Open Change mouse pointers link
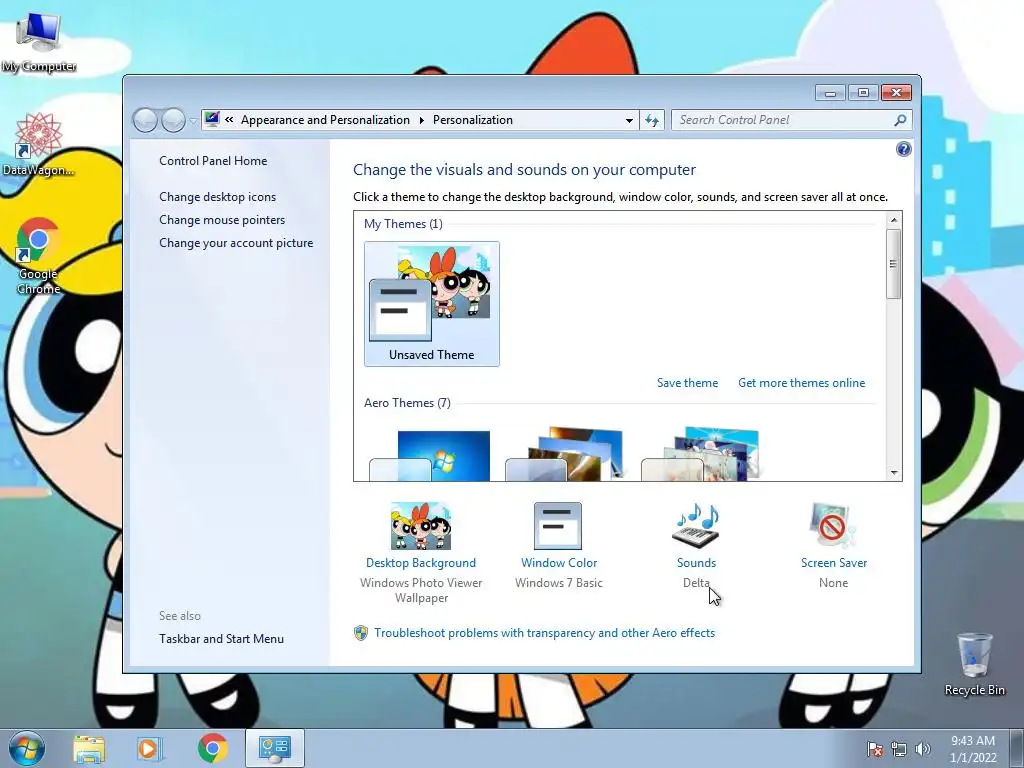The width and height of the screenshot is (1024, 768). (x=222, y=219)
